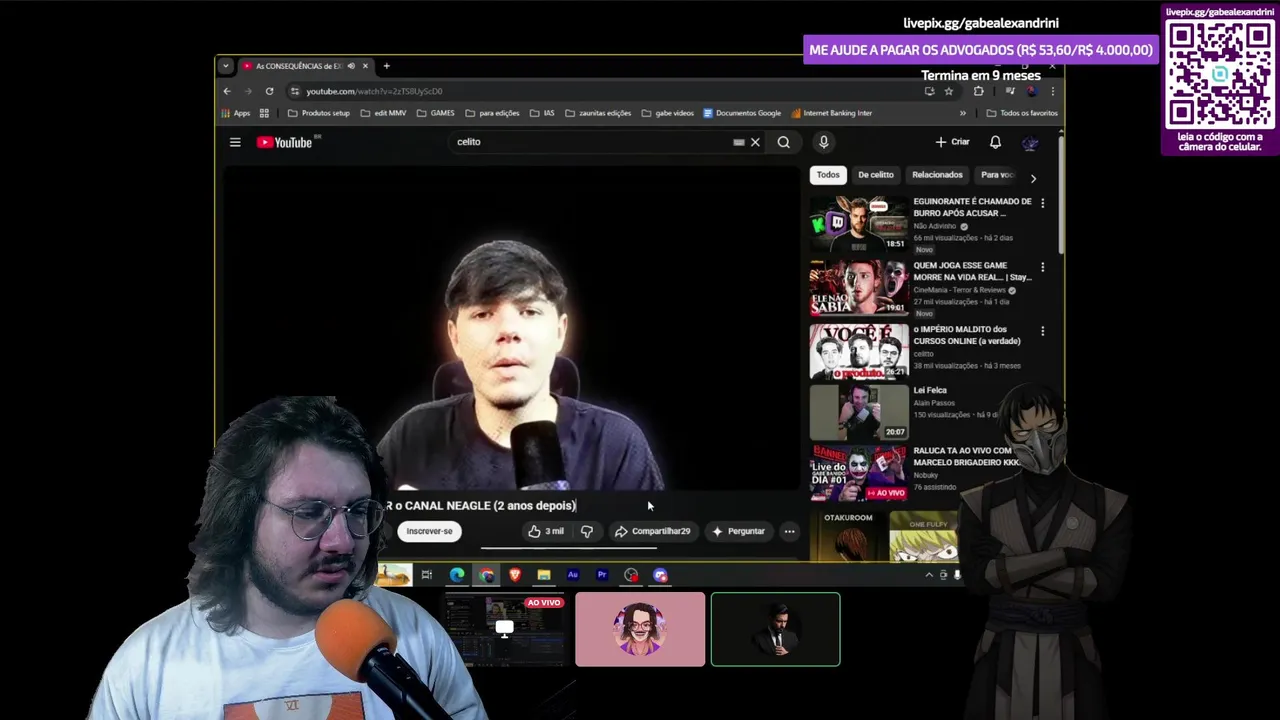Open the YouTube account avatar menu
This screenshot has width=1280, height=720.
click(1030, 142)
